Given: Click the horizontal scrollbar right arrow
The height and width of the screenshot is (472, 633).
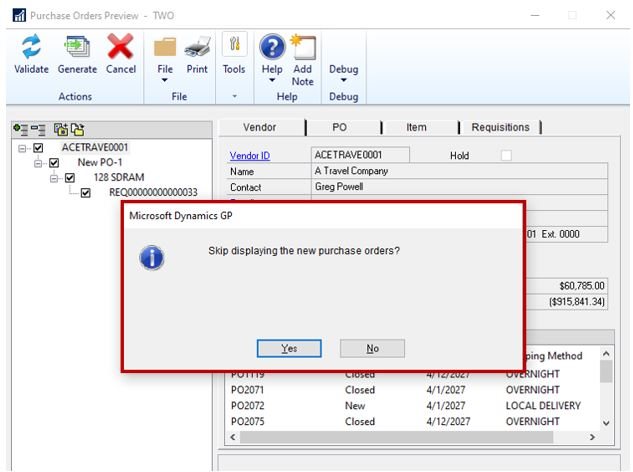Looking at the screenshot, I should [591, 437].
